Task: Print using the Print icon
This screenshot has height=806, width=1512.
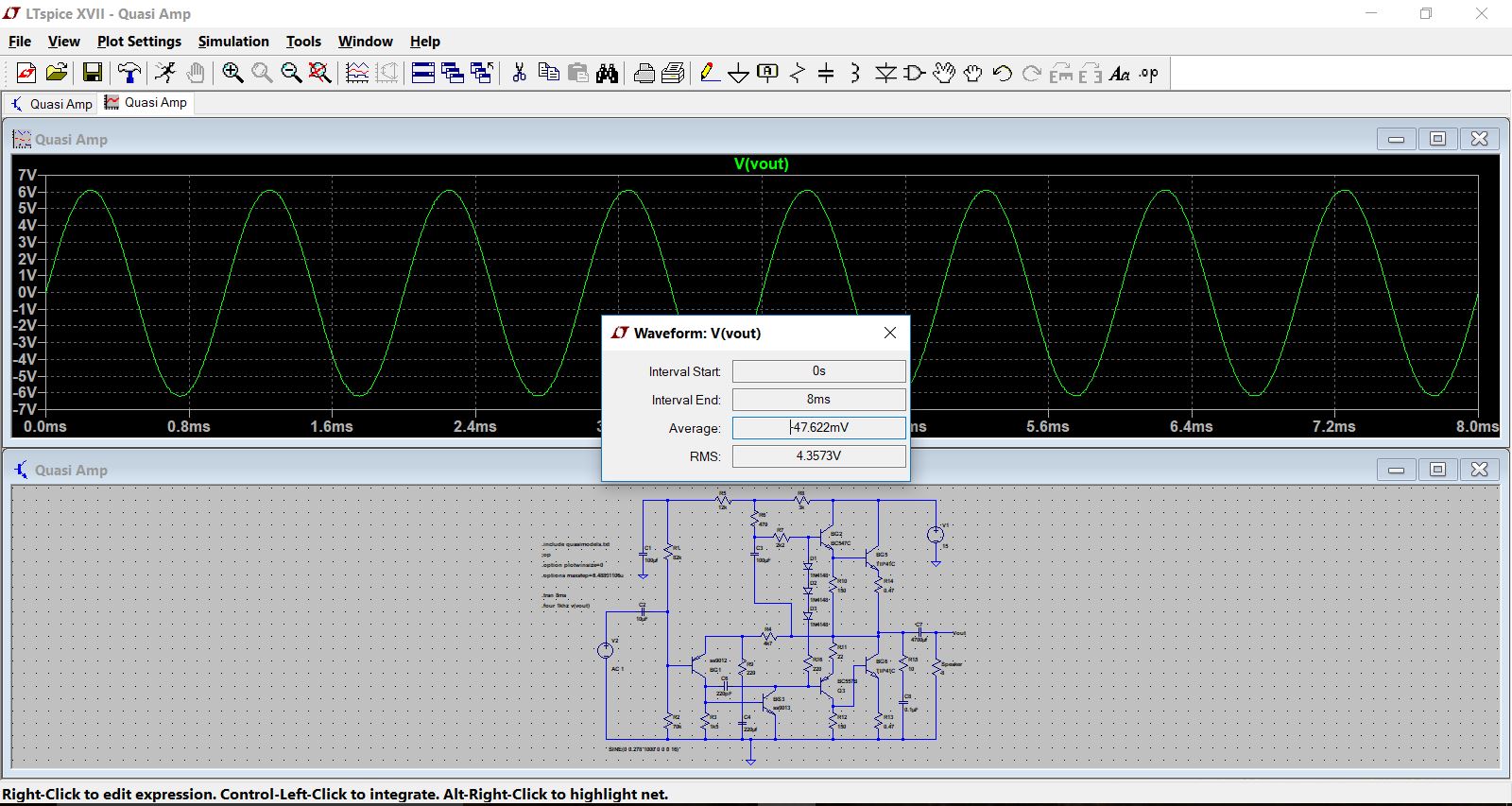Action: pyautogui.click(x=673, y=73)
